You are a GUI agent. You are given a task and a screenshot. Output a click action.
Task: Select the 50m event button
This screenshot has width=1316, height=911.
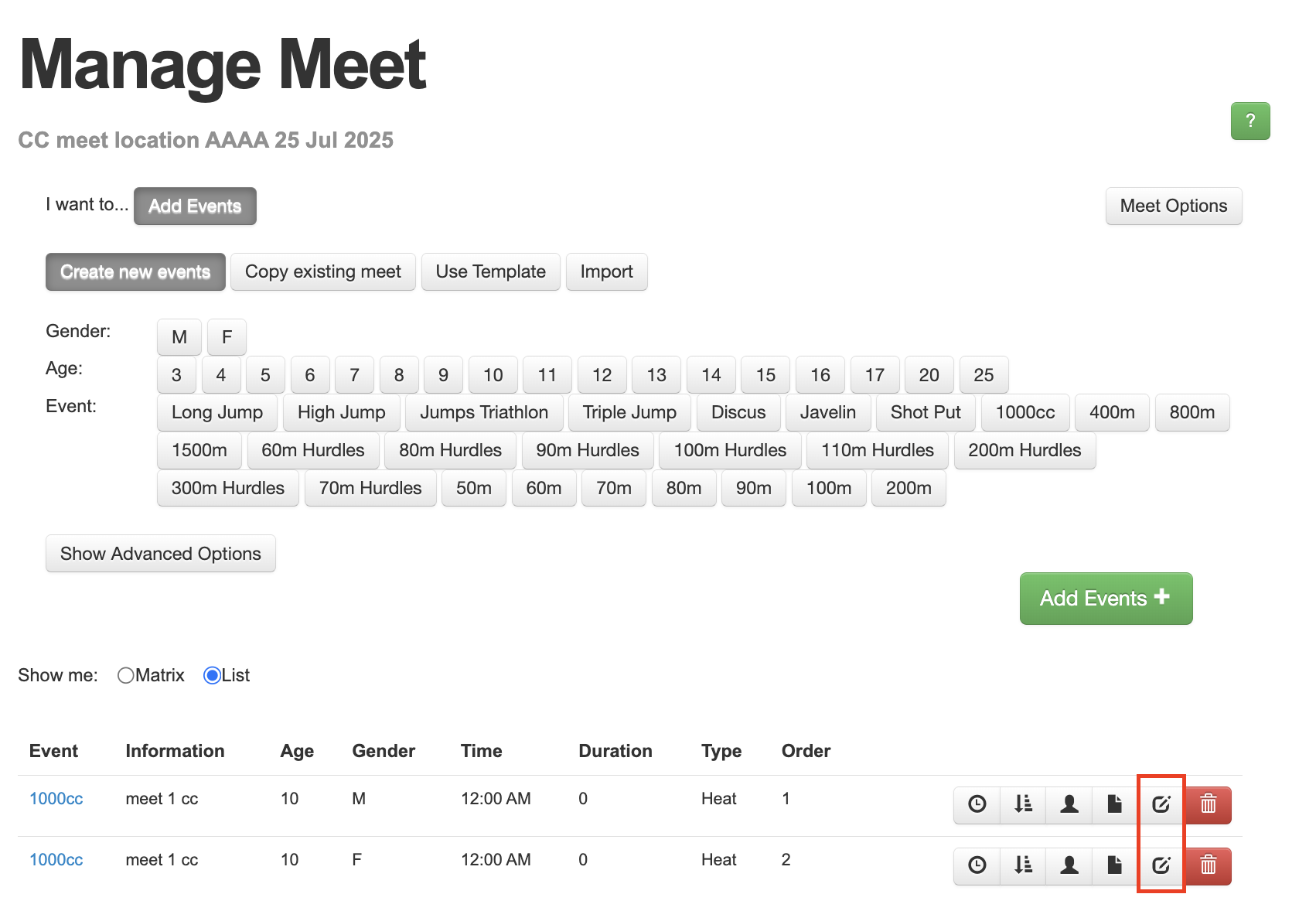tap(474, 488)
